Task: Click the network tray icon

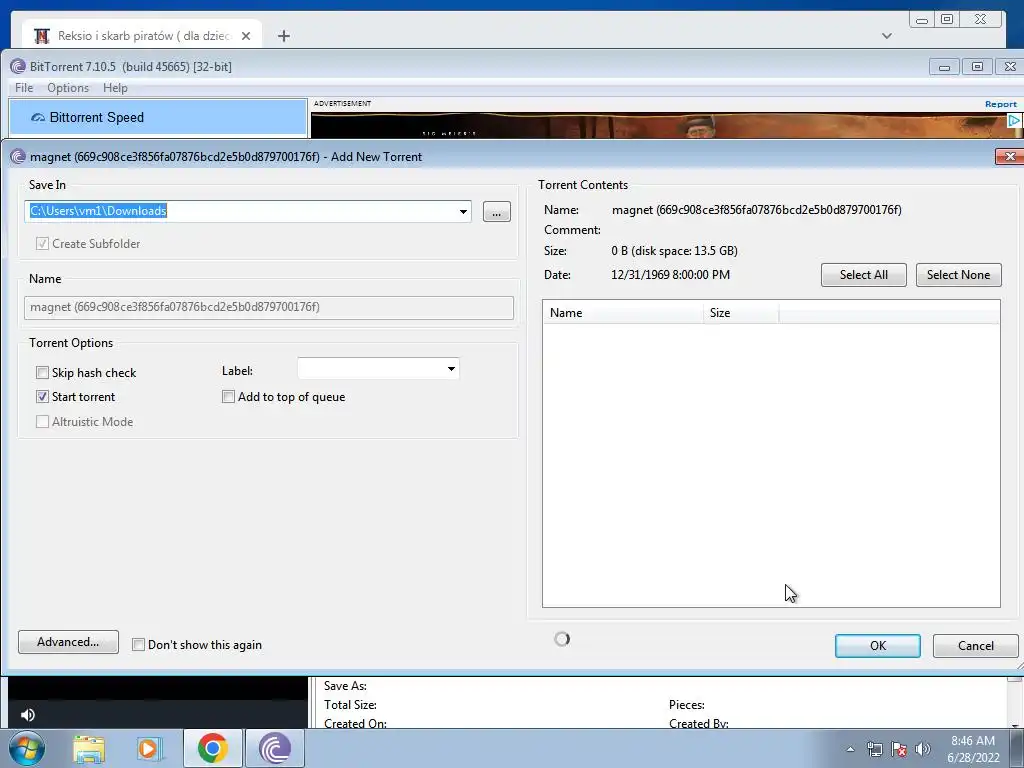Action: click(874, 749)
